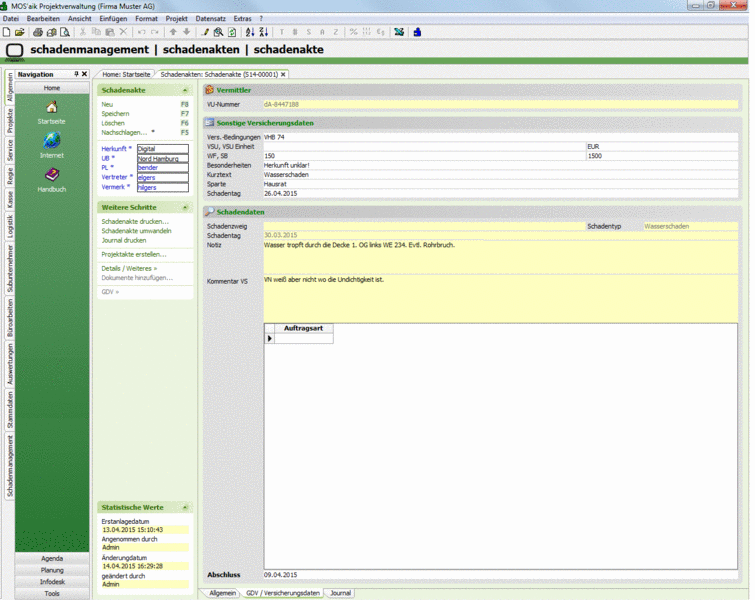Click Speichern action link
Image resolution: width=755 pixels, height=600 pixels.
click(x=115, y=114)
